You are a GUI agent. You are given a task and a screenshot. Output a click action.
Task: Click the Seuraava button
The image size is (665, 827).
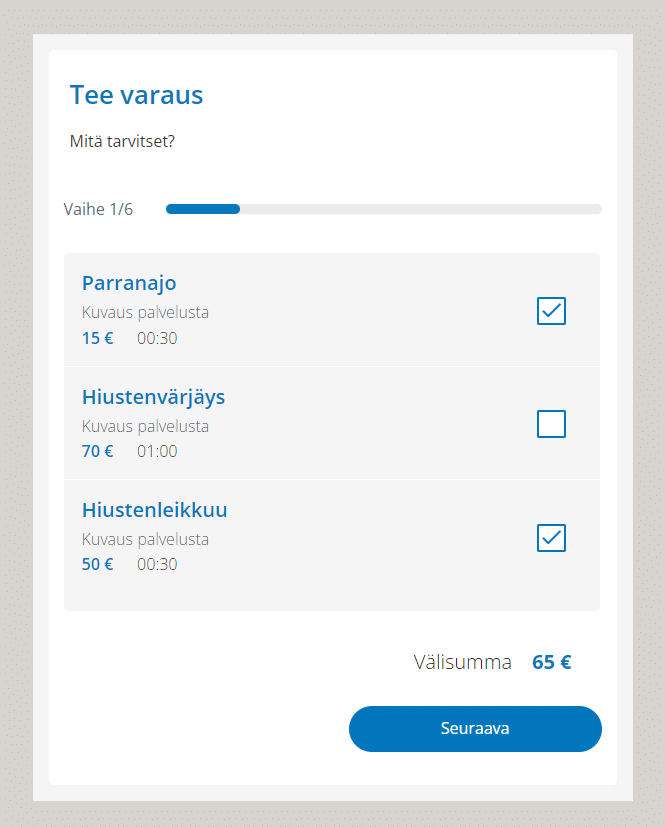475,729
